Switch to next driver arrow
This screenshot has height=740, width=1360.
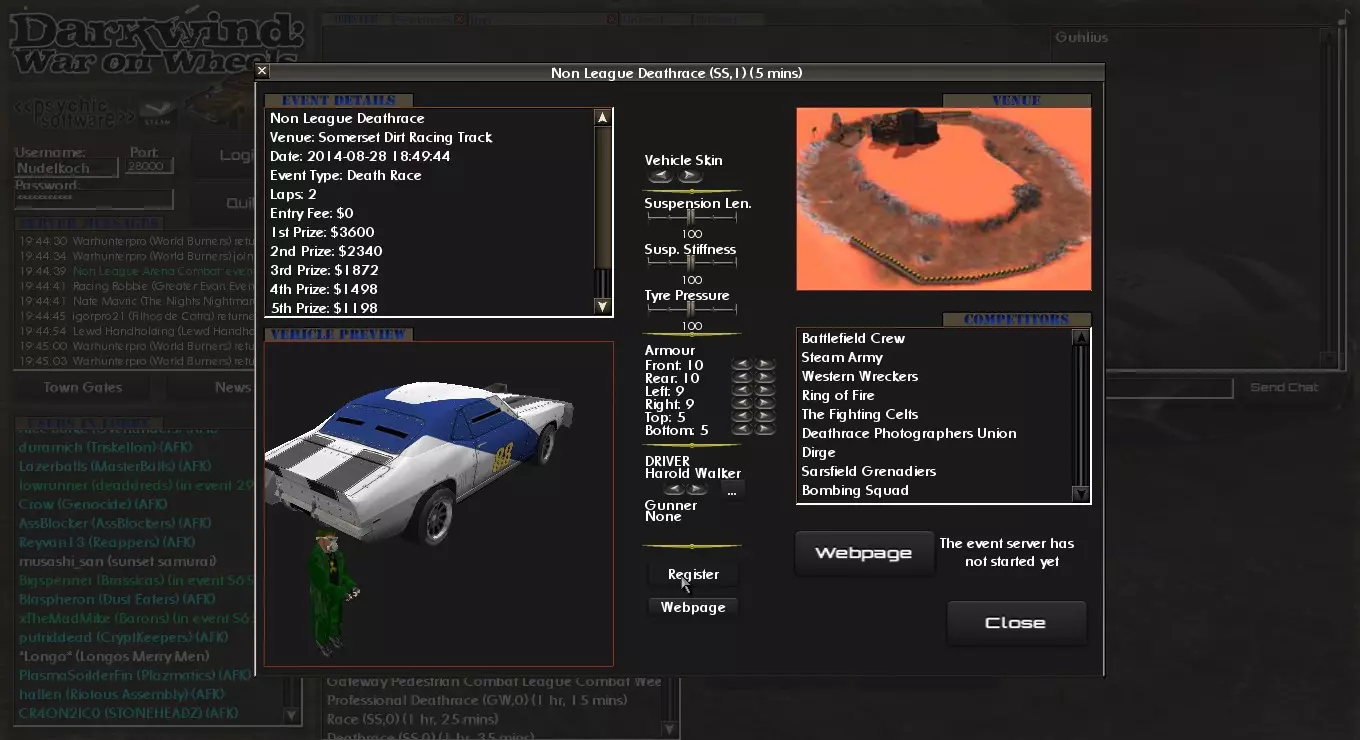697,489
